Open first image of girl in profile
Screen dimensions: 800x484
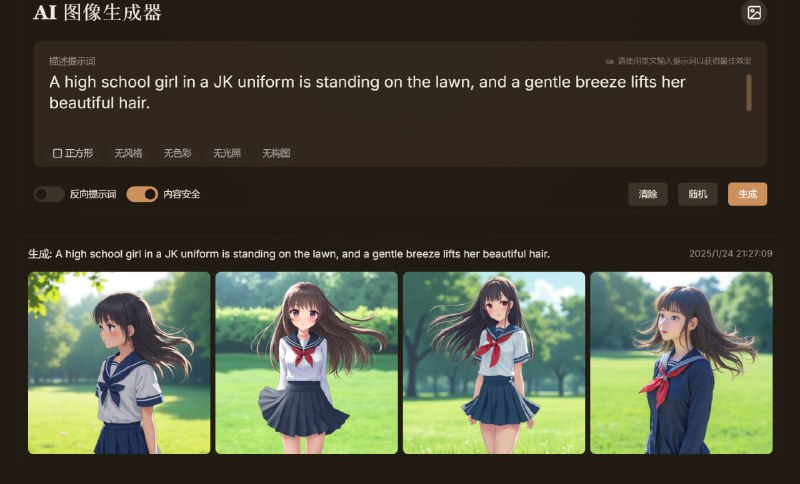(x=119, y=362)
